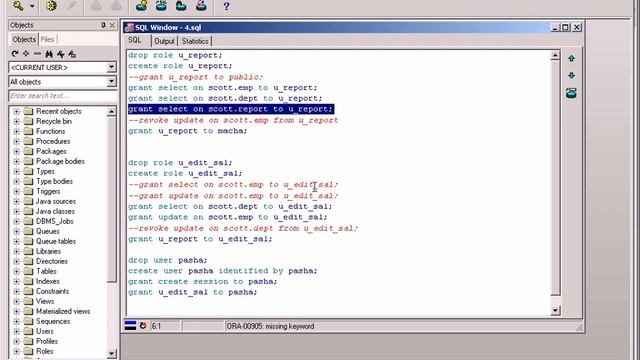Click the third teal database toolbar icon
The image size is (640, 360).
[x=181, y=6]
